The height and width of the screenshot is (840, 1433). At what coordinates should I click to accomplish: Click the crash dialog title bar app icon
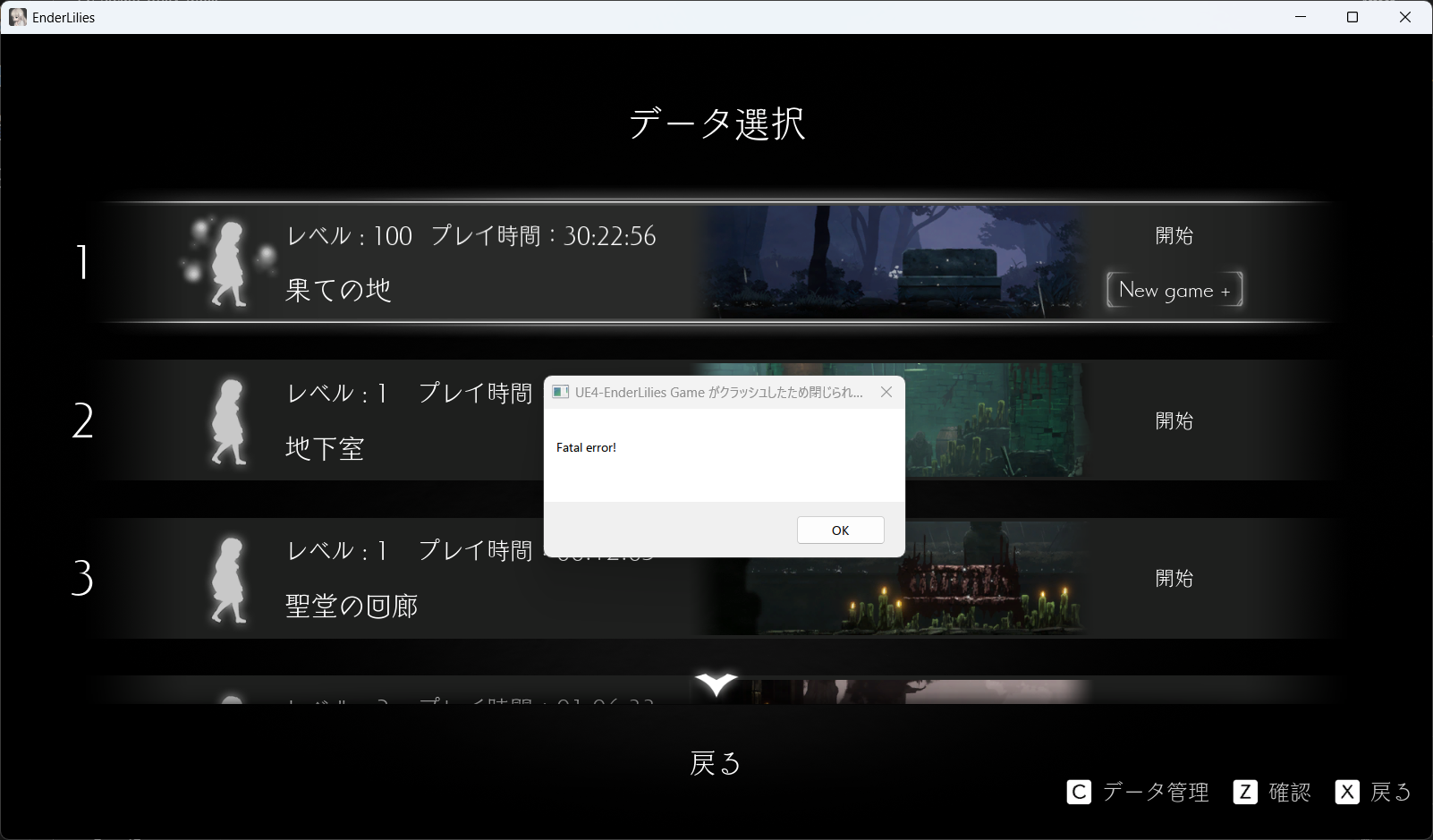[561, 392]
